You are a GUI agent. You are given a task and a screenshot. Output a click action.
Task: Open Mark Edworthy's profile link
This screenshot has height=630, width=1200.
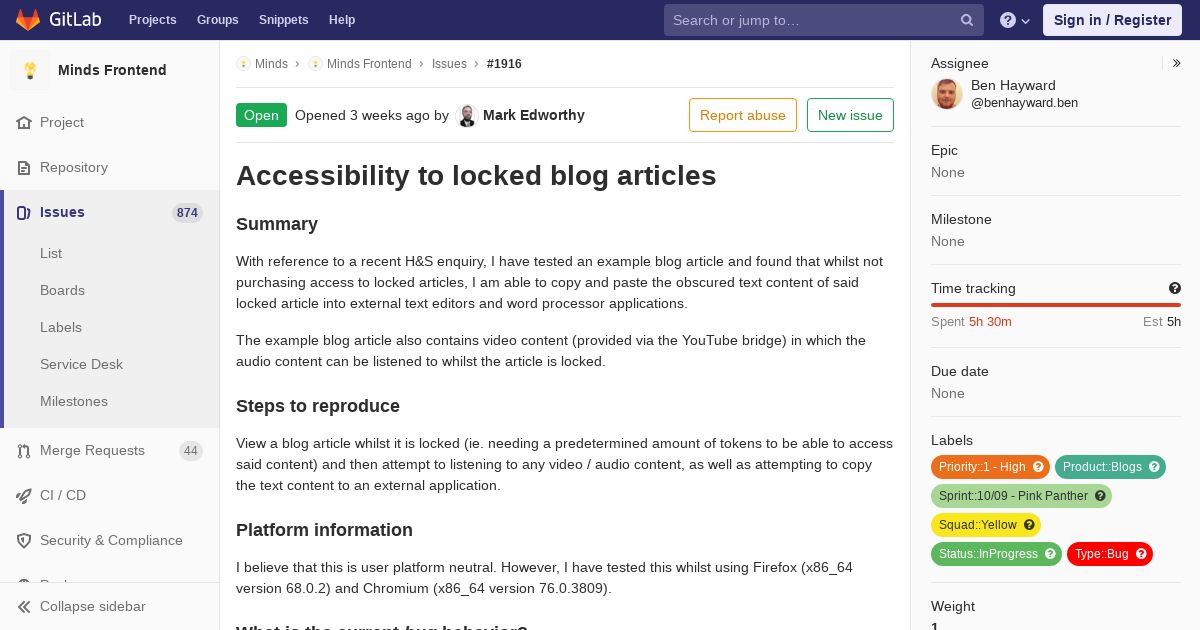(533, 115)
